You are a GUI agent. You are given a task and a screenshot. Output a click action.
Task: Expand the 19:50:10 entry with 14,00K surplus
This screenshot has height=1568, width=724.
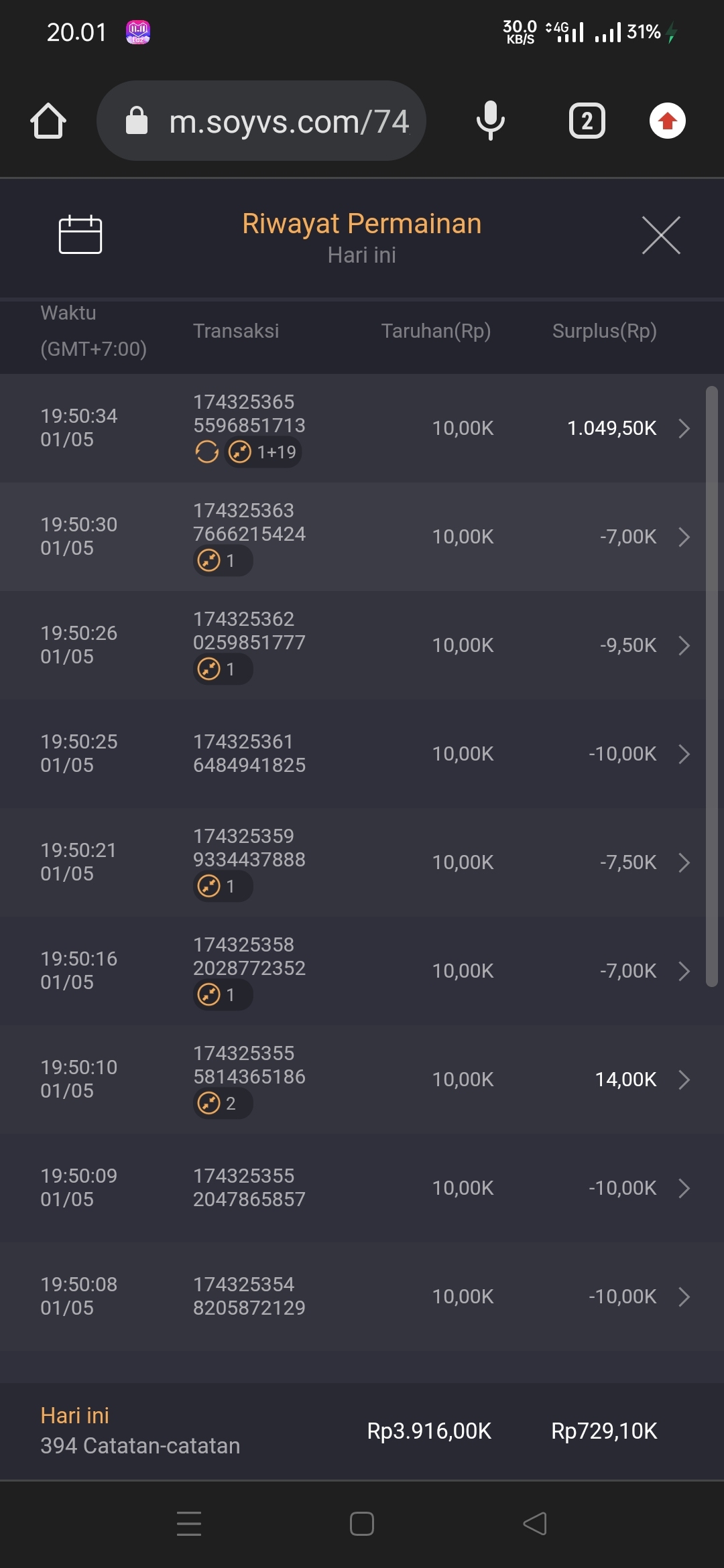click(684, 1080)
